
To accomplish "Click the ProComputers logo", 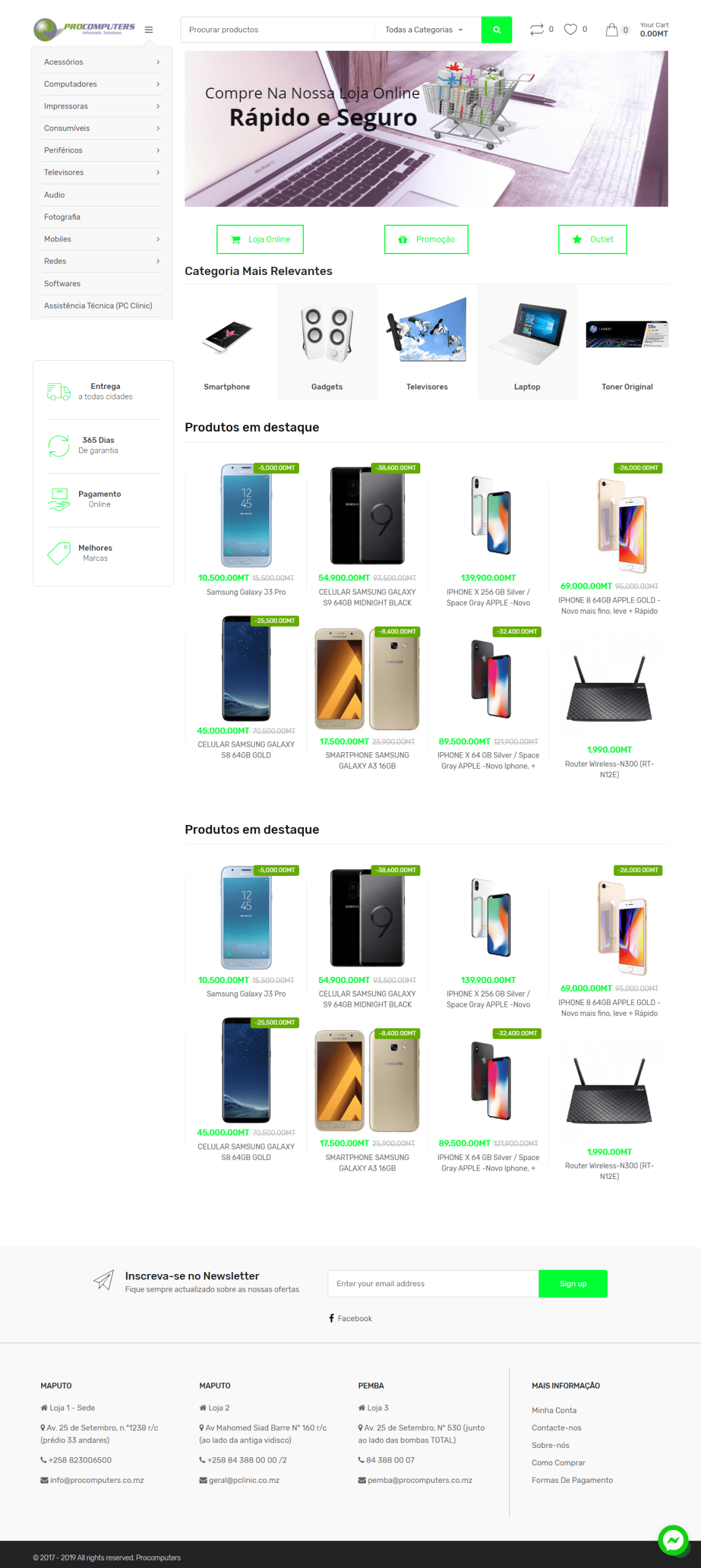I will tap(85, 29).
